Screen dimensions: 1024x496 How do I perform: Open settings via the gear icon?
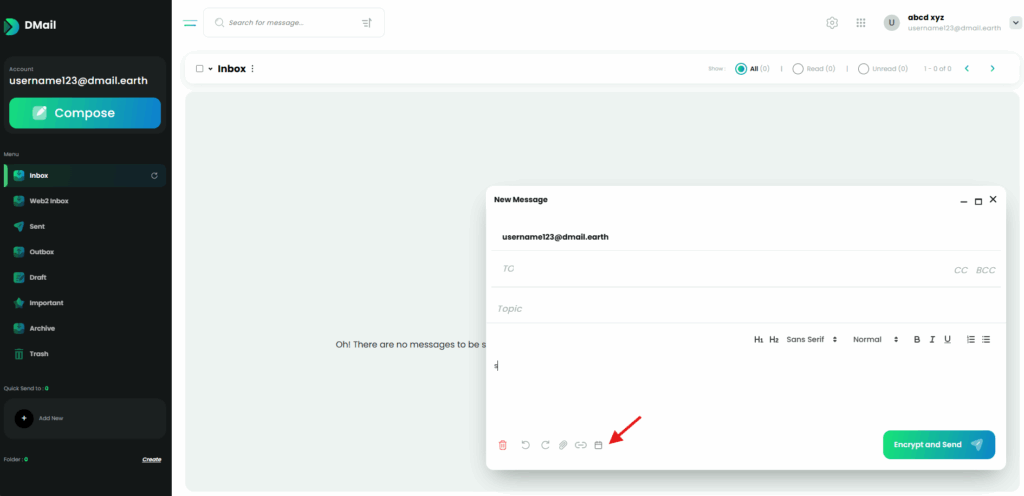tap(832, 23)
